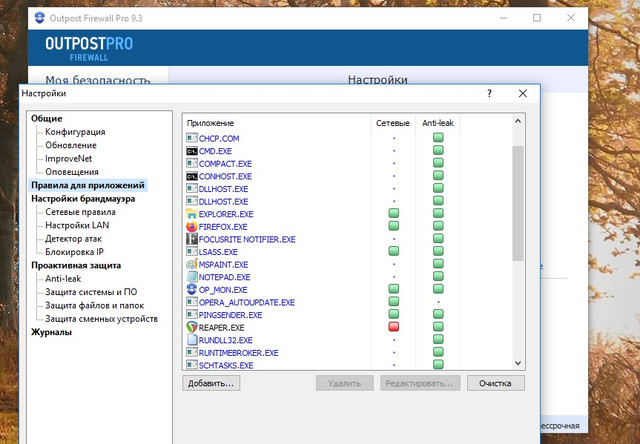
Task: Open Оповещения settings page
Action: click(x=72, y=172)
